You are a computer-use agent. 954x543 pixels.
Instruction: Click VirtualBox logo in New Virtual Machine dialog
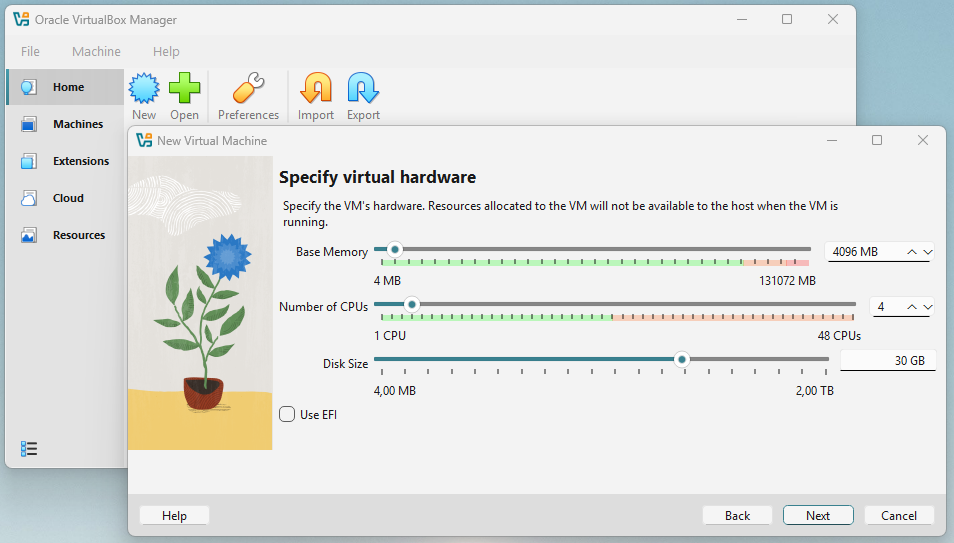tap(144, 141)
